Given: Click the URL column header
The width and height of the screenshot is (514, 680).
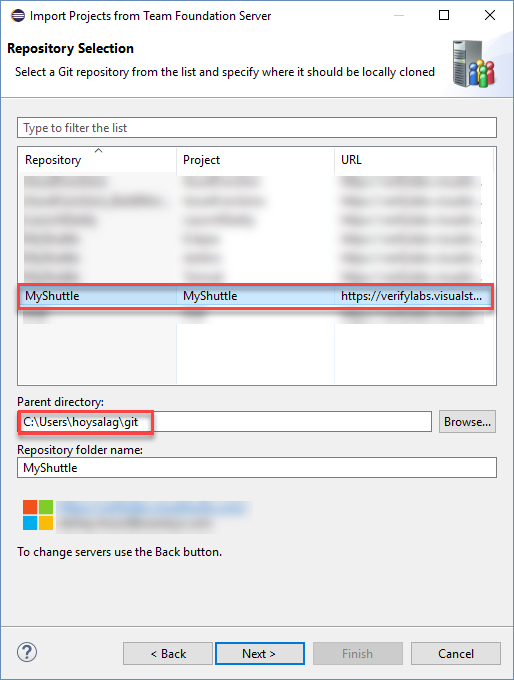Looking at the screenshot, I should coord(414,160).
